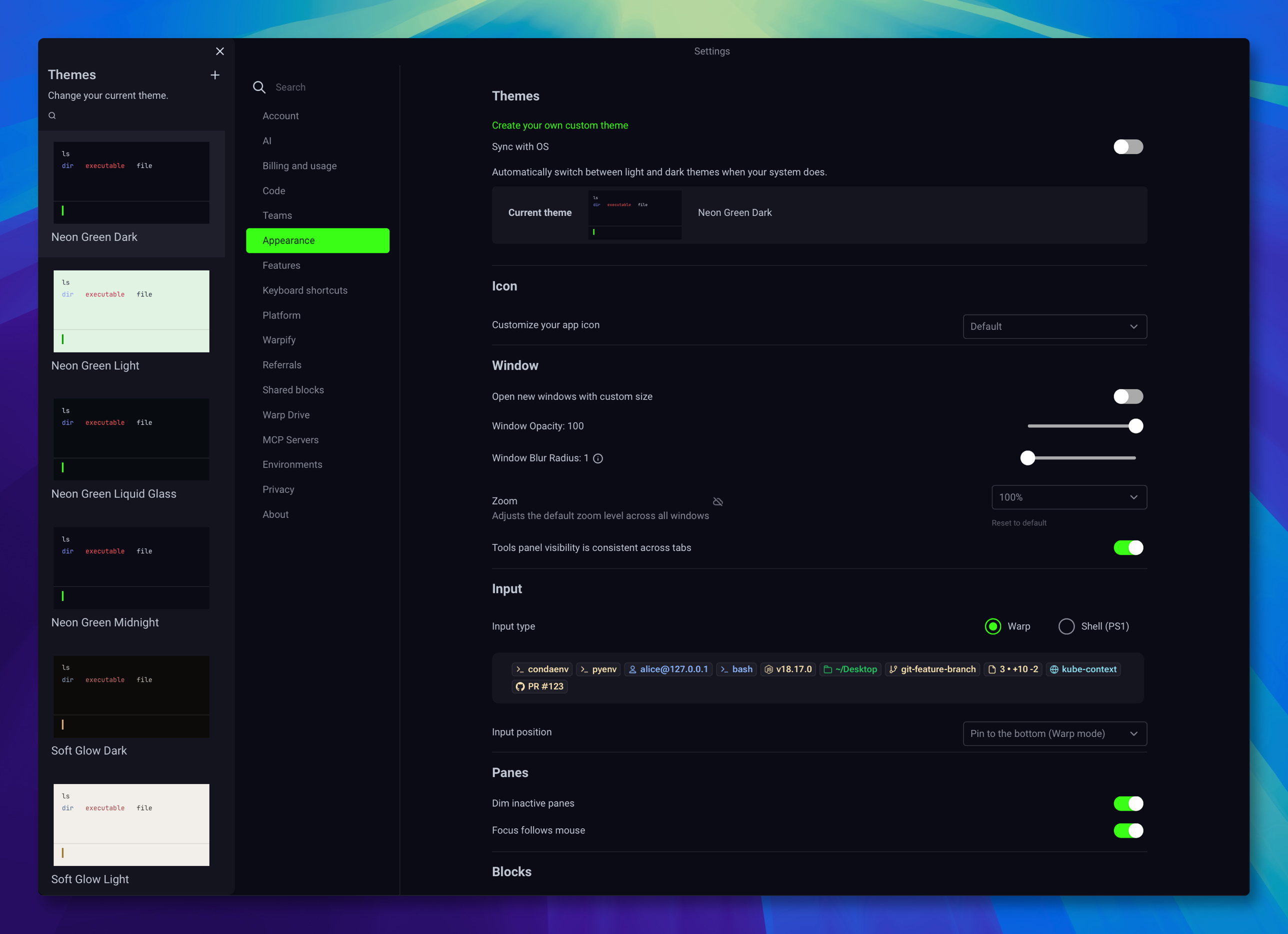
Task: Click the Current theme Neon Green Dark card
Action: [819, 215]
